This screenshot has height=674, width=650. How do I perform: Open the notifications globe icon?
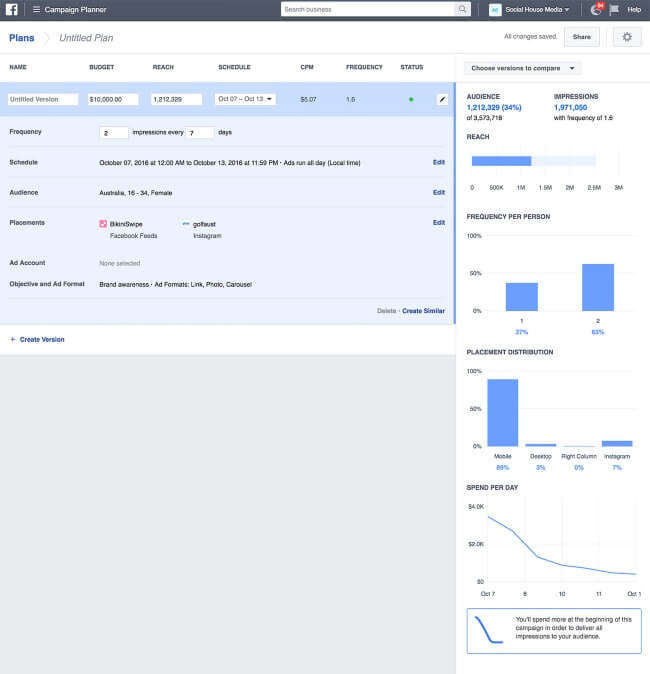(596, 9)
